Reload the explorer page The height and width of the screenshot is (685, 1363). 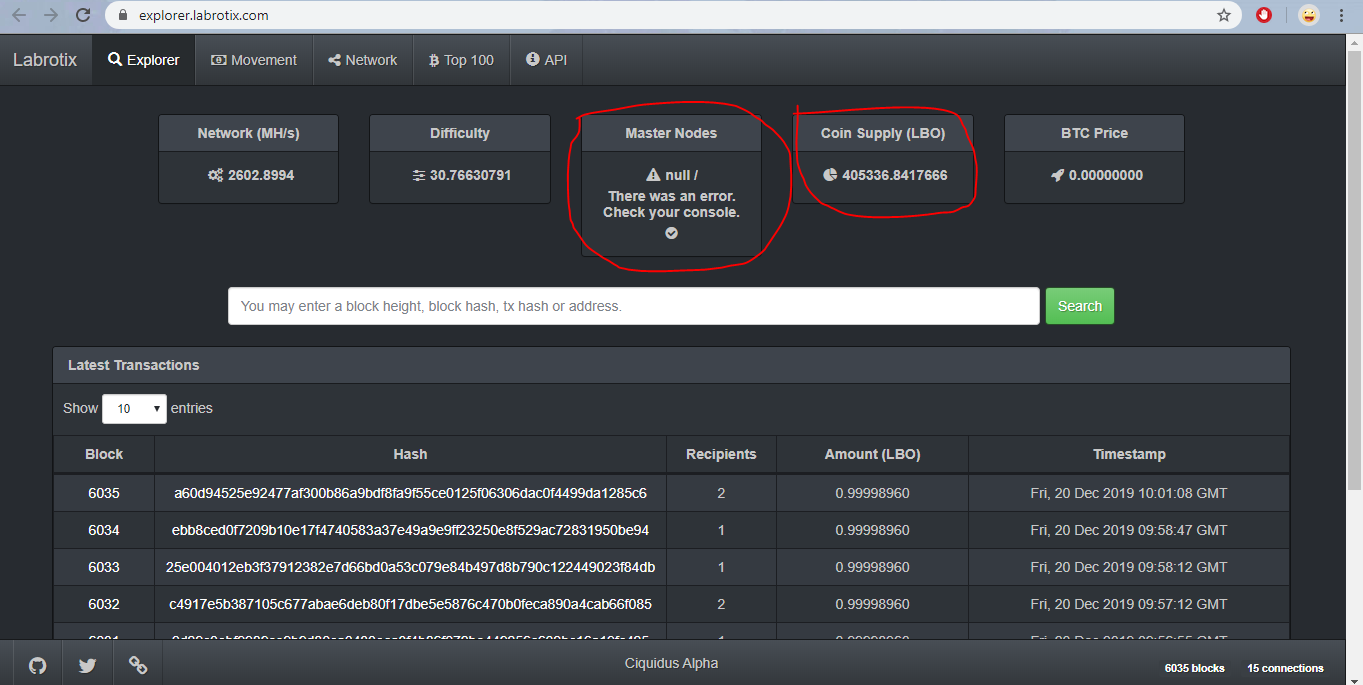83,15
